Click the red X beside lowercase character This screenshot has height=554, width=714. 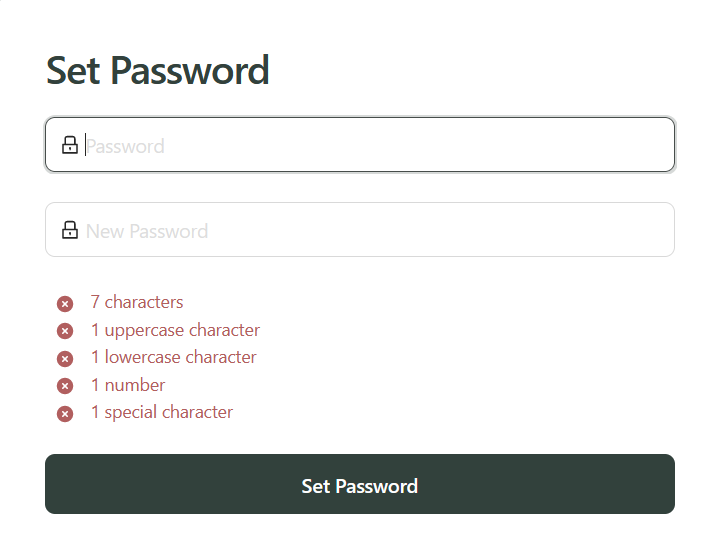click(65, 358)
